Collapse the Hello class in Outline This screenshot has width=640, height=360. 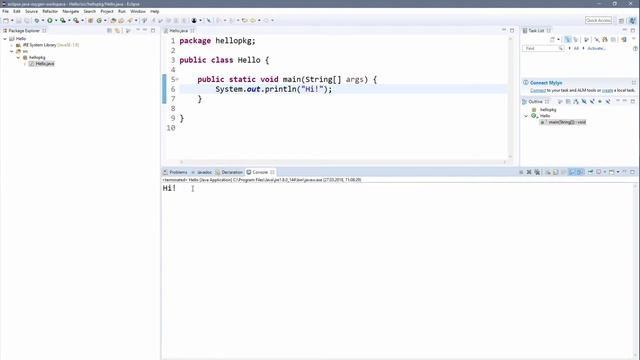526,116
